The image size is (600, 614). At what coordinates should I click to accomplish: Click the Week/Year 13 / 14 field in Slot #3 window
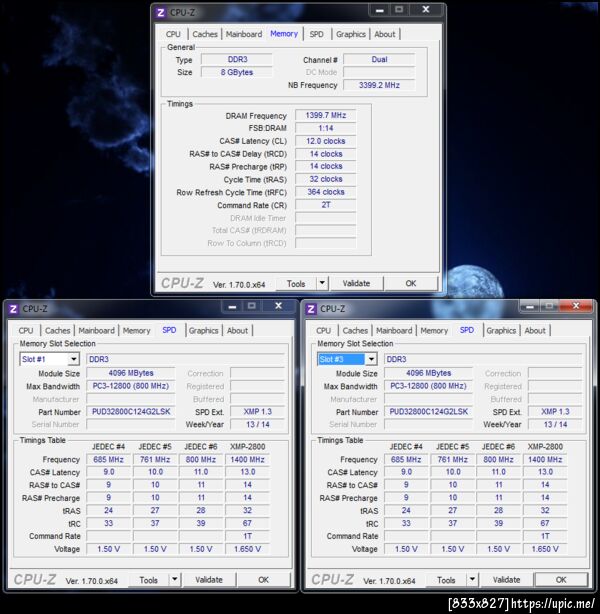click(x=555, y=424)
